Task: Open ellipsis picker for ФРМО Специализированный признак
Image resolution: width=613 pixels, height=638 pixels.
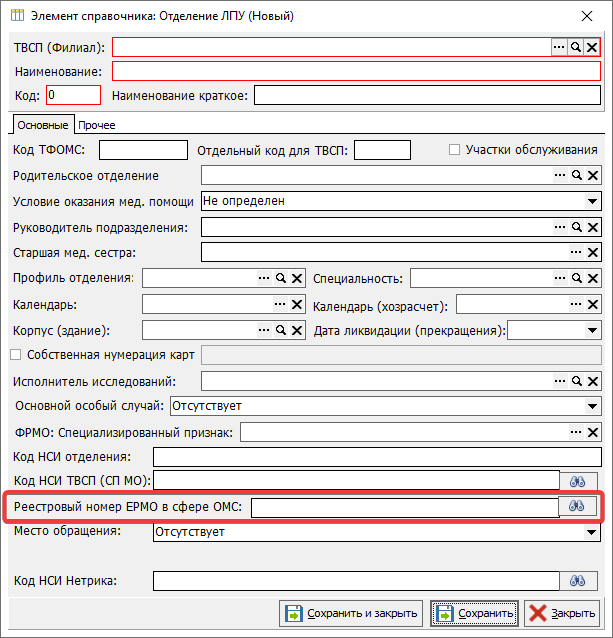Action: click(x=576, y=432)
